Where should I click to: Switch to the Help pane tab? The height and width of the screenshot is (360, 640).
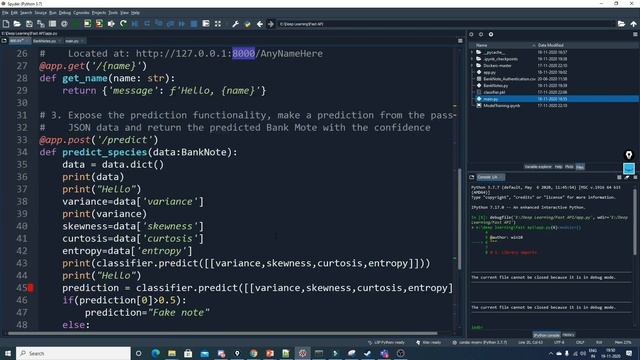[x=558, y=167]
